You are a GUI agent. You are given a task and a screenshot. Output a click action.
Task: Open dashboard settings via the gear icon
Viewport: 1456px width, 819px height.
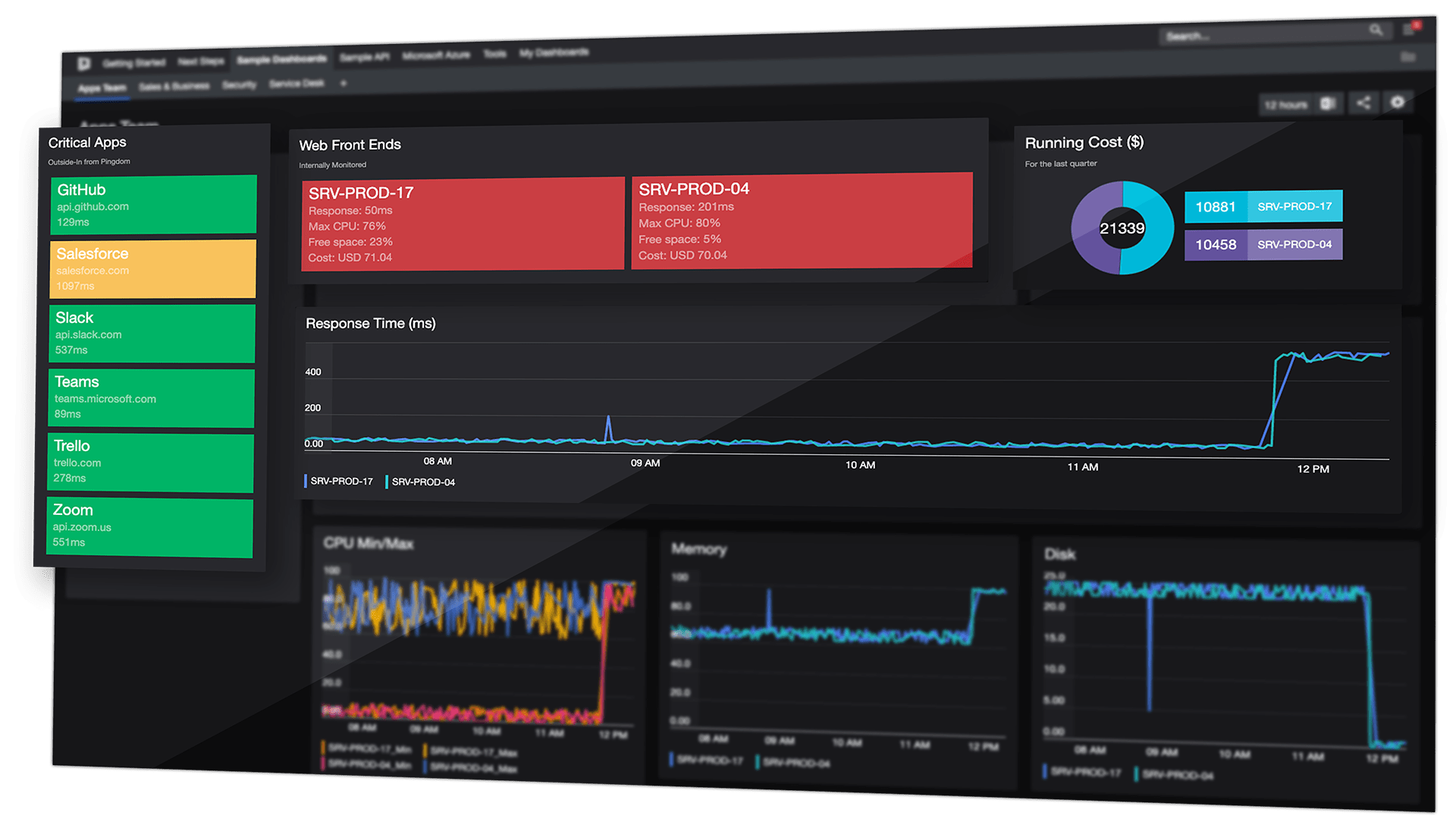tap(1398, 102)
